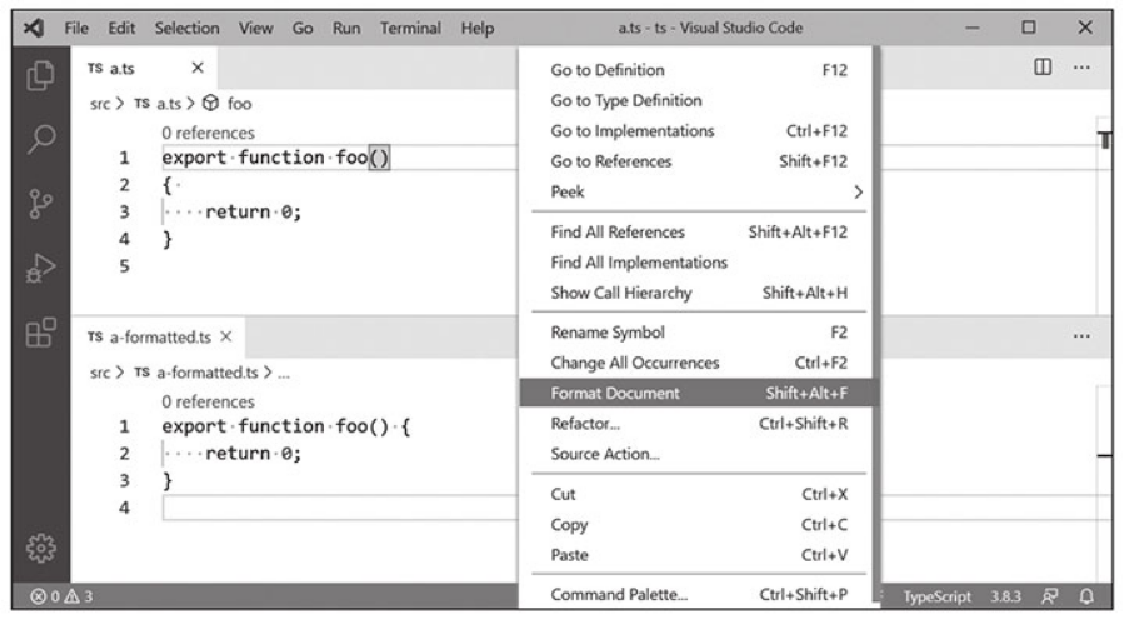Expand the Peek submenu

tap(698, 192)
